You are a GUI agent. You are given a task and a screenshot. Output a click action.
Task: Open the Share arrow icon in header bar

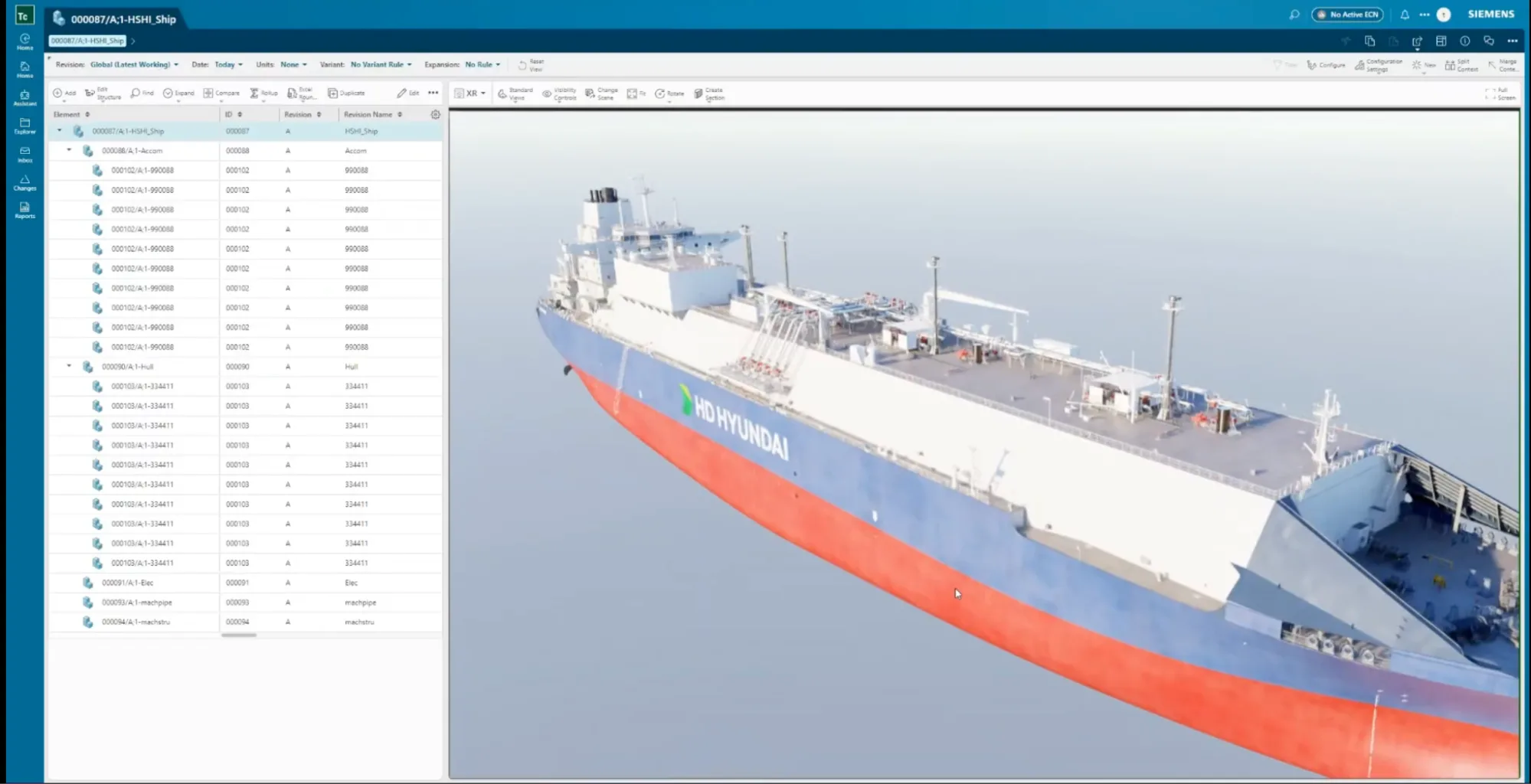coord(1417,41)
